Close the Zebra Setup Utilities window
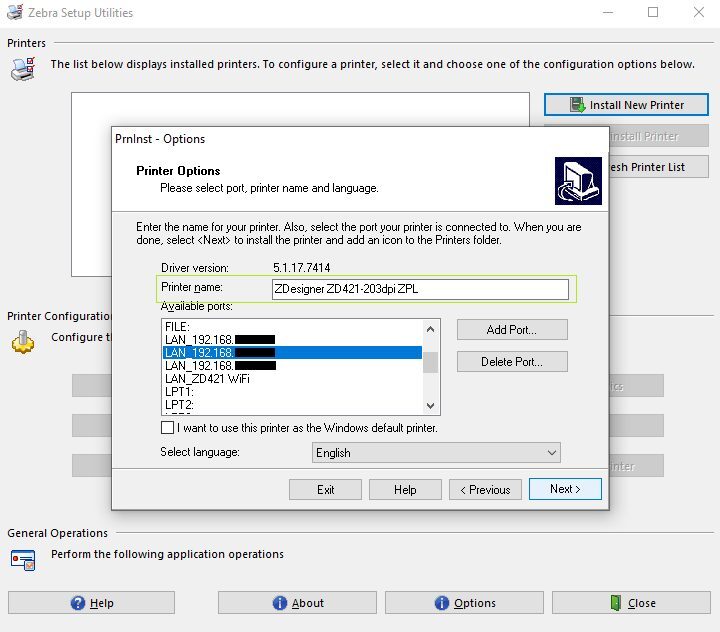Screen dimensions: 720x632 [x=698, y=12]
